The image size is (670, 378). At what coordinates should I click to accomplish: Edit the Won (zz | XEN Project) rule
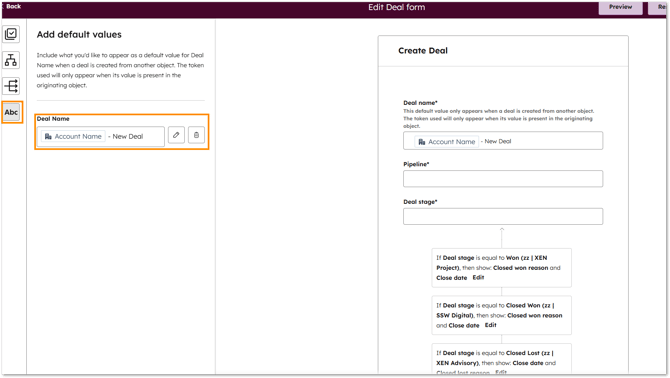click(478, 278)
